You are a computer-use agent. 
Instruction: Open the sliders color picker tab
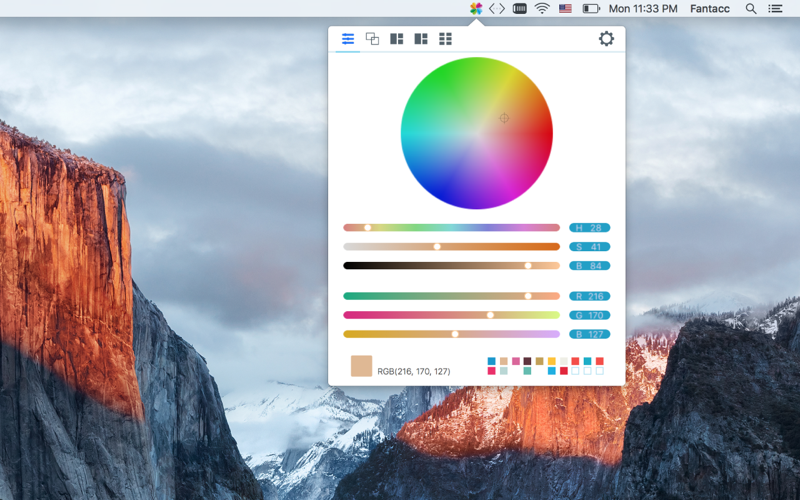pos(348,39)
